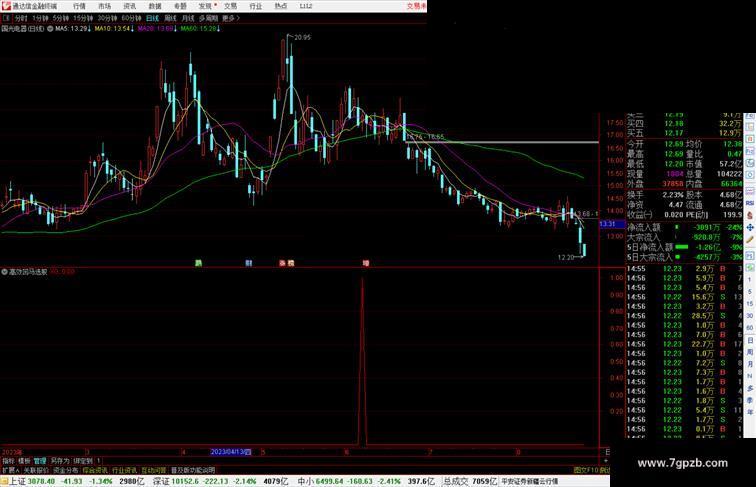Click the 周 period shortcut in right toolbar

pyautogui.click(x=750, y=352)
